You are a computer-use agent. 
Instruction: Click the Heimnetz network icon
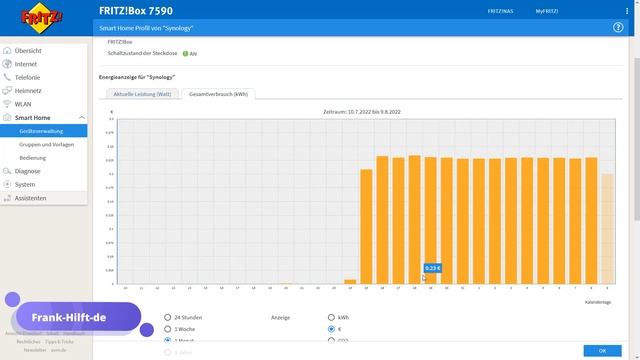coord(7,91)
